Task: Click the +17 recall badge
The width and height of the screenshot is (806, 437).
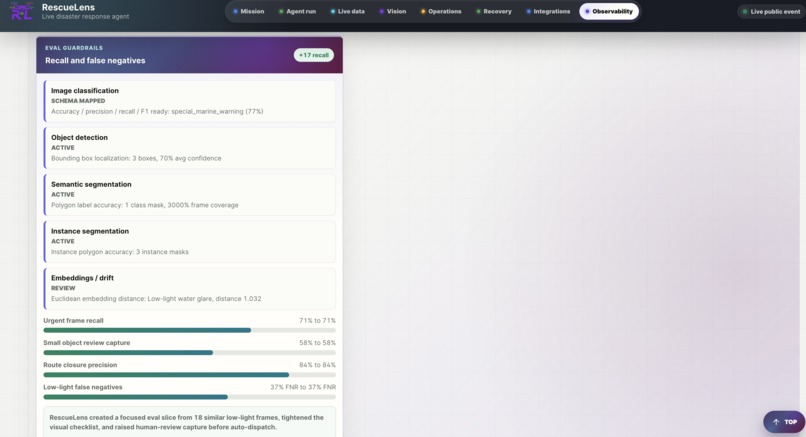Action: point(314,55)
